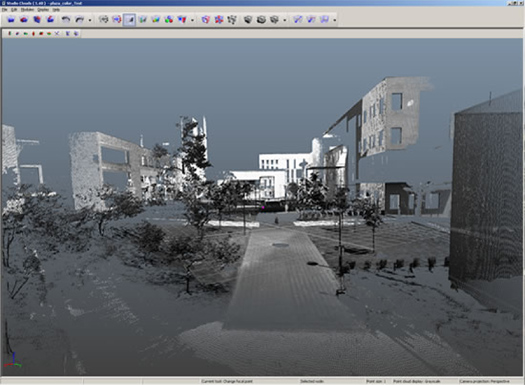Open the Display menu
The height and width of the screenshot is (385, 525).
[x=43, y=10]
